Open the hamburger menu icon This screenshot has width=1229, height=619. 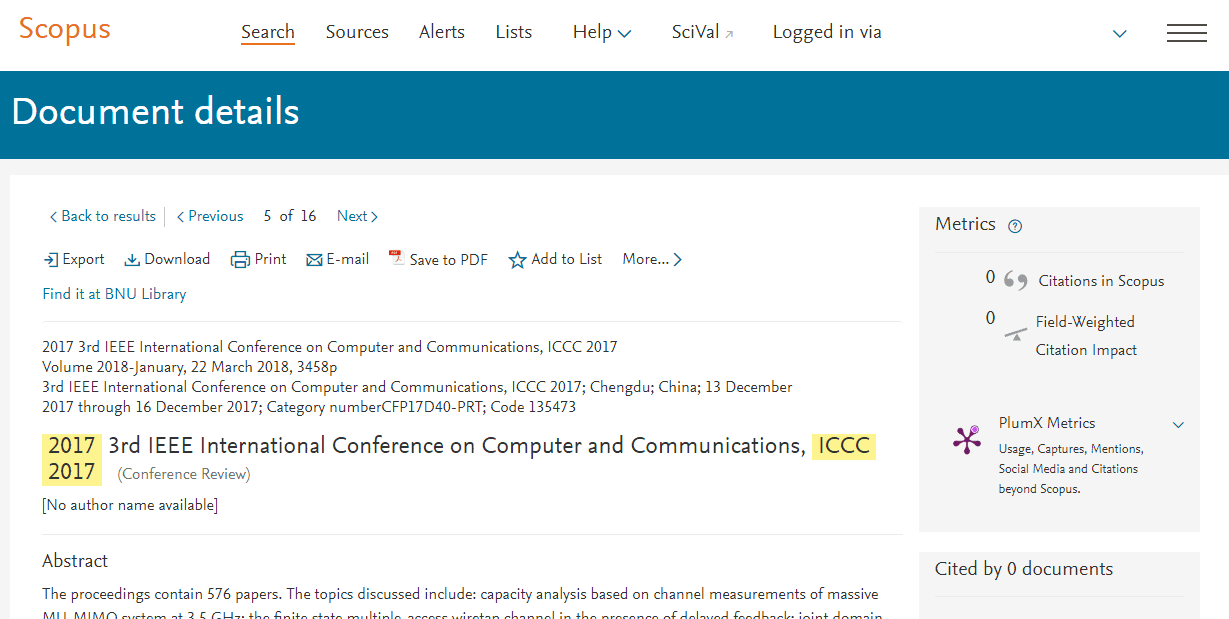point(1186,33)
